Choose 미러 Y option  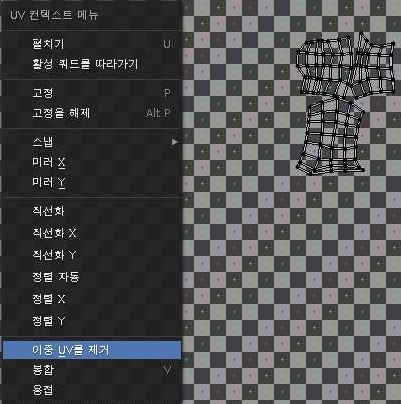pos(92,182)
